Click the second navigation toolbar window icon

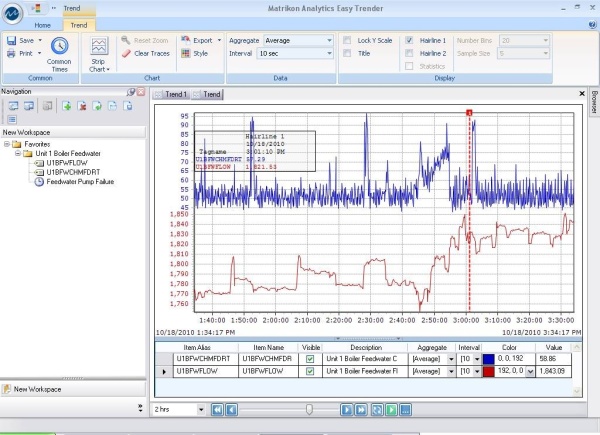click(x=29, y=106)
